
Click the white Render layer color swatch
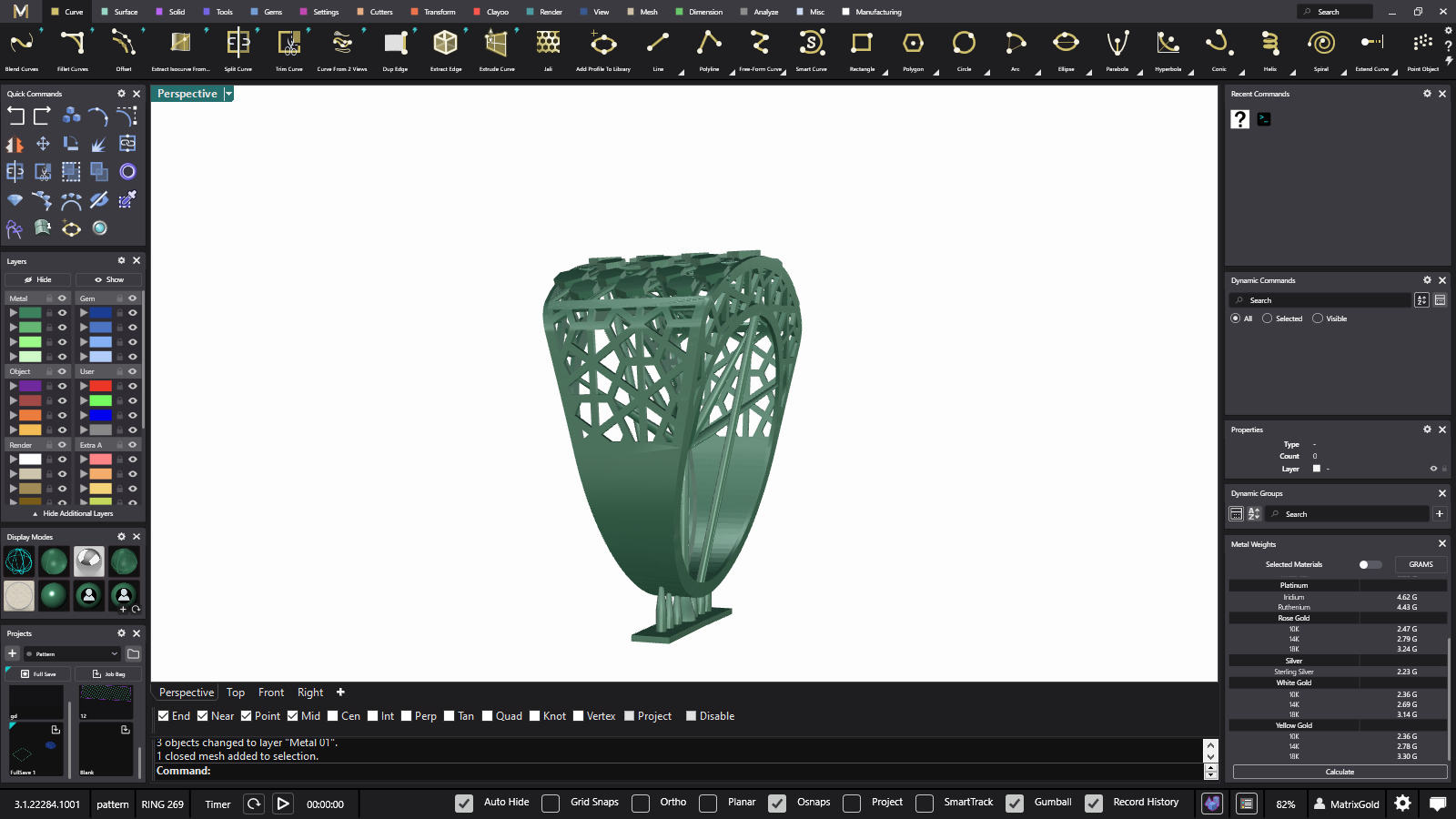(x=31, y=460)
